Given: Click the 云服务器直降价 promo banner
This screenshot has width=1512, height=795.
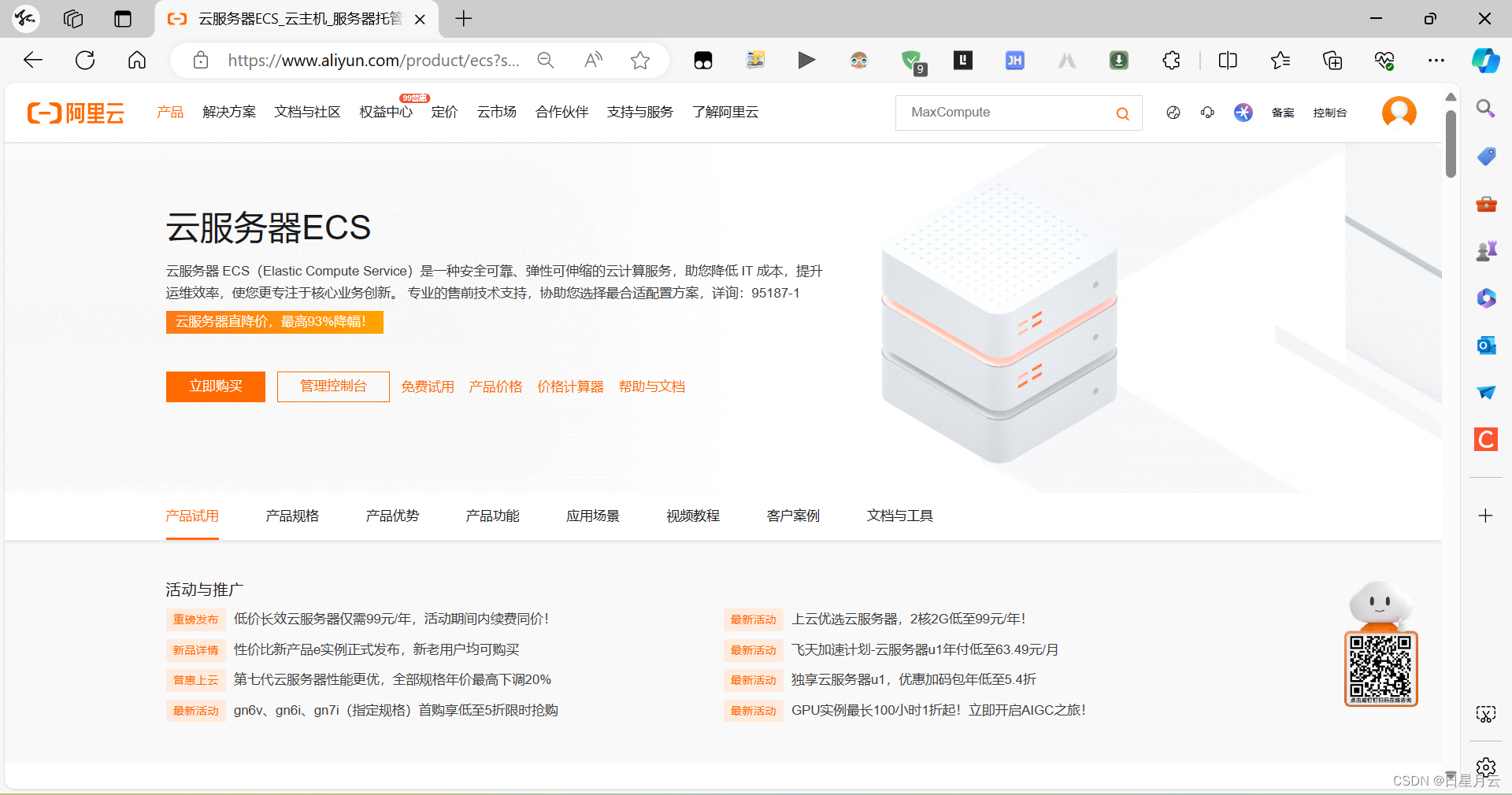Looking at the screenshot, I should click(275, 322).
